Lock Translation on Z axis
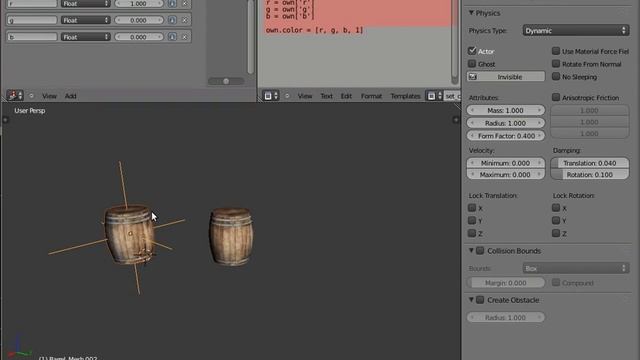This screenshot has width=640, height=360. [x=472, y=233]
